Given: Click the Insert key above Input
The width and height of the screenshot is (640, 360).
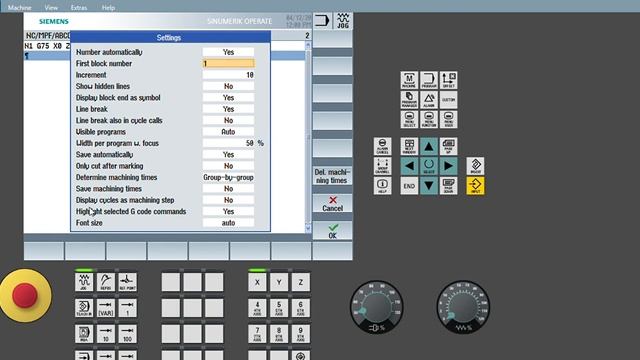Looking at the screenshot, I should [x=476, y=166].
